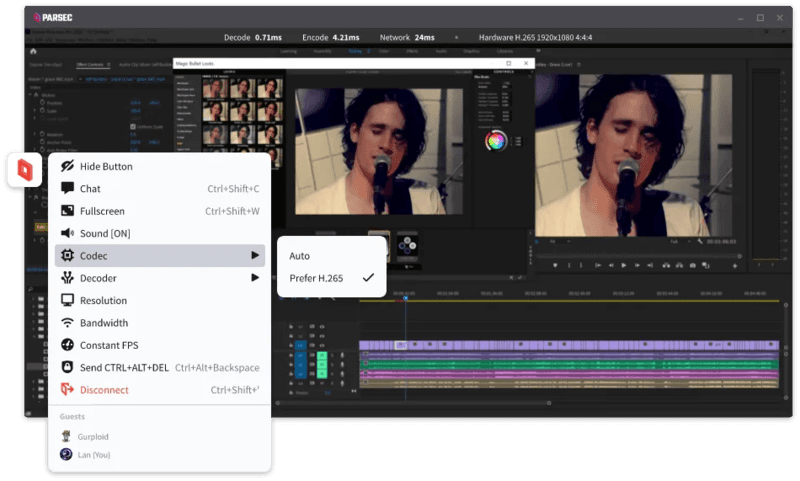This screenshot has height=481, width=800.
Task: Click the Hide Button menu entry
Action: point(160,166)
